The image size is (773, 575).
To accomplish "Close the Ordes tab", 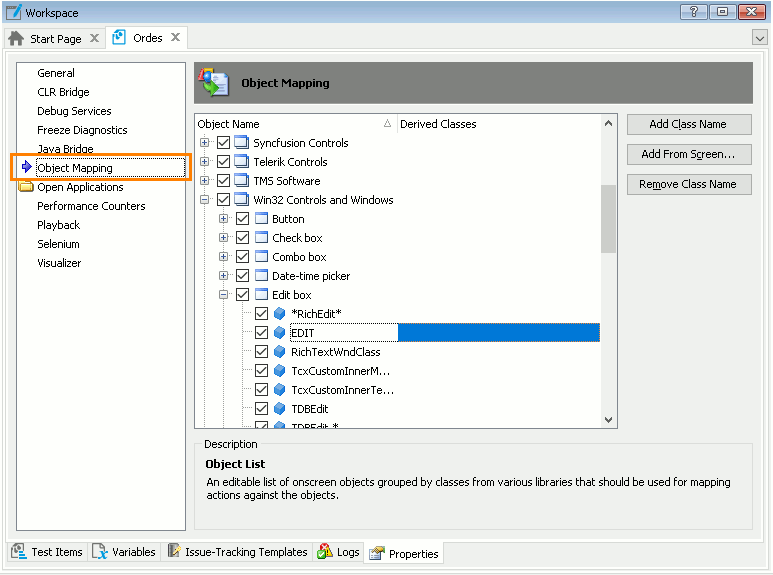I will click(x=175, y=38).
